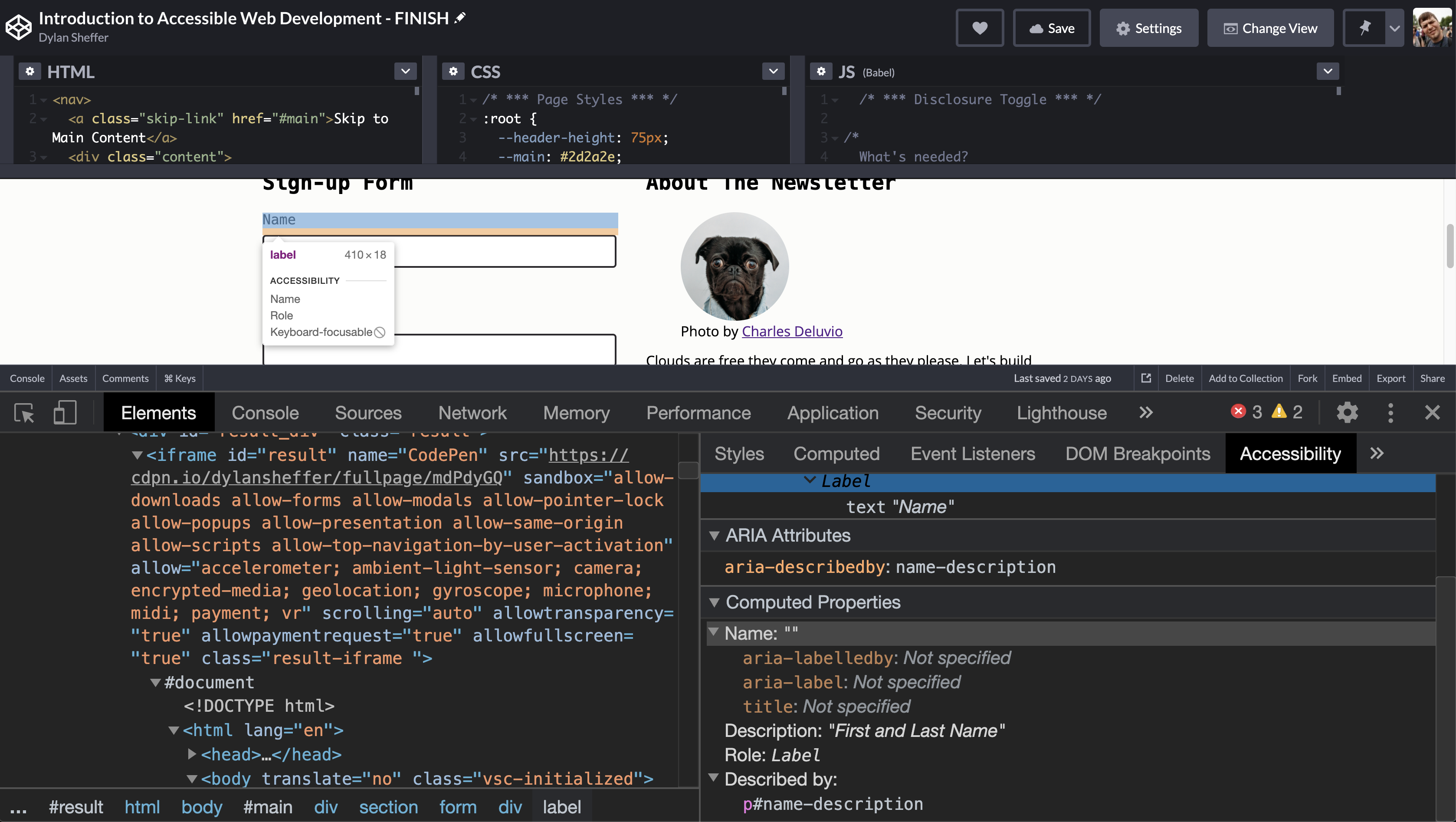The height and width of the screenshot is (822, 1456).
Task: Show more DevTools panel tabs
Action: point(1146,413)
